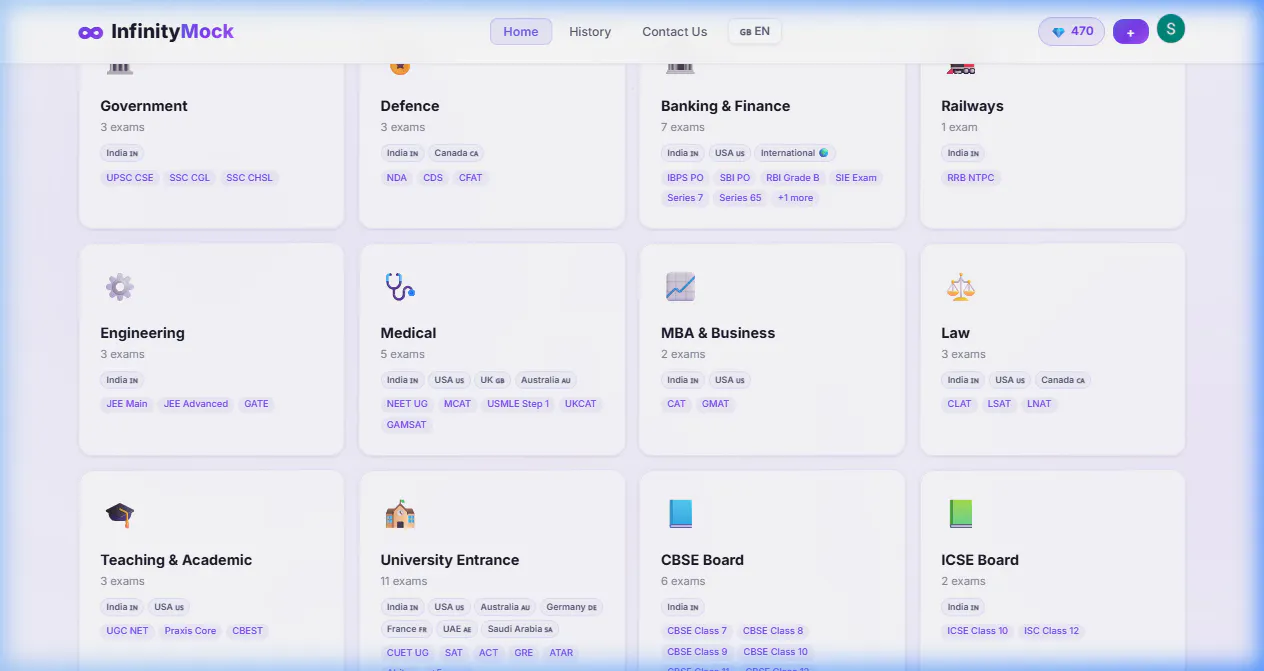Open the Engineering gear icon card

[x=120, y=287]
